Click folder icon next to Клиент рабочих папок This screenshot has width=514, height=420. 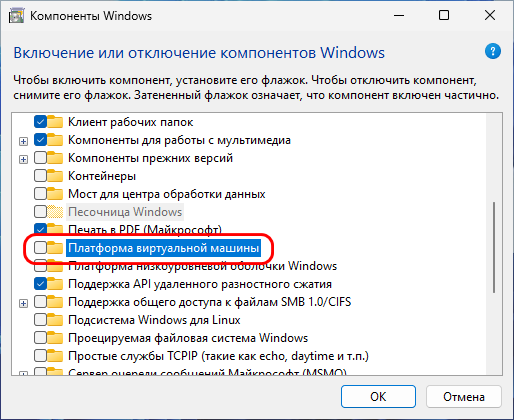tap(55, 122)
